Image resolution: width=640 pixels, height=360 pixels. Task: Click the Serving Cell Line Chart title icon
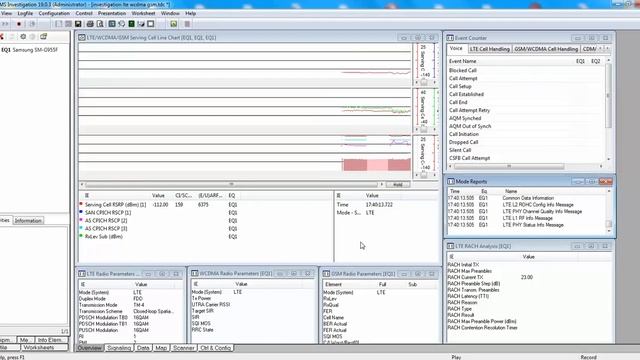[x=82, y=38]
